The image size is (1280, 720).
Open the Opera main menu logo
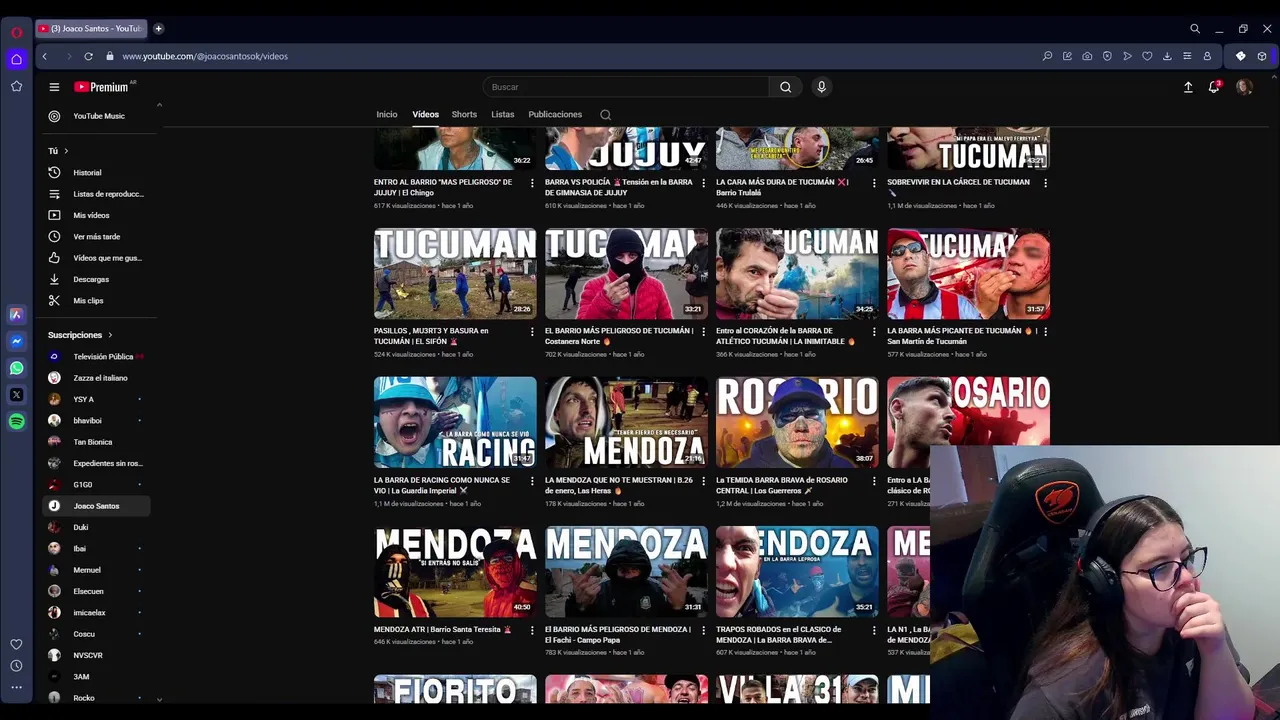pyautogui.click(x=16, y=32)
